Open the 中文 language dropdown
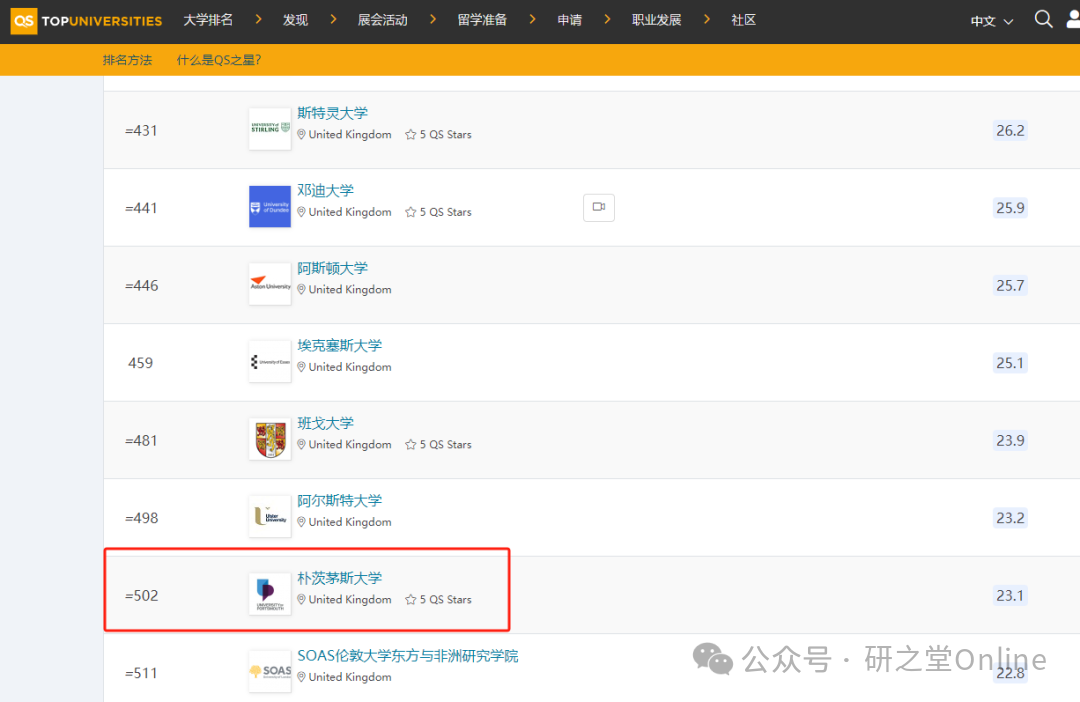Screen dimensions: 1080x702 click(991, 21)
